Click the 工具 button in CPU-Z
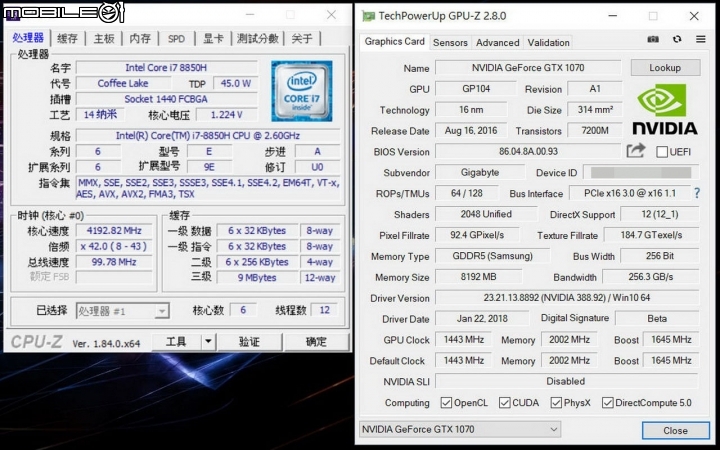The width and height of the screenshot is (720, 450). point(176,342)
